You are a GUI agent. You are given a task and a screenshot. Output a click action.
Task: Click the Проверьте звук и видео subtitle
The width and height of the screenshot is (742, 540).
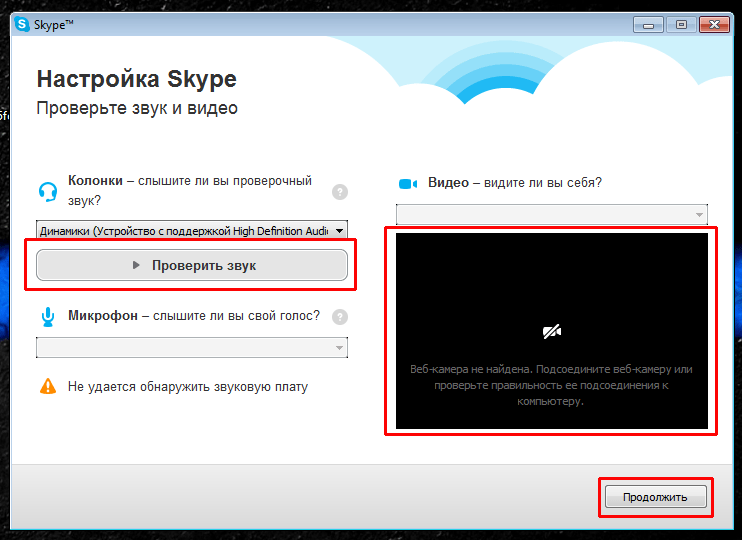(x=137, y=108)
